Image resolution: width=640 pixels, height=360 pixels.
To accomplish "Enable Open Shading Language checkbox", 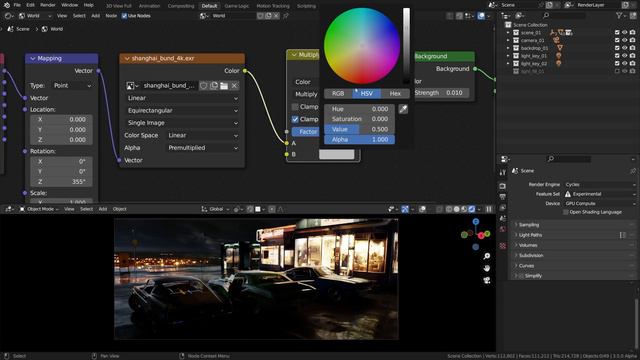I will 565,212.
